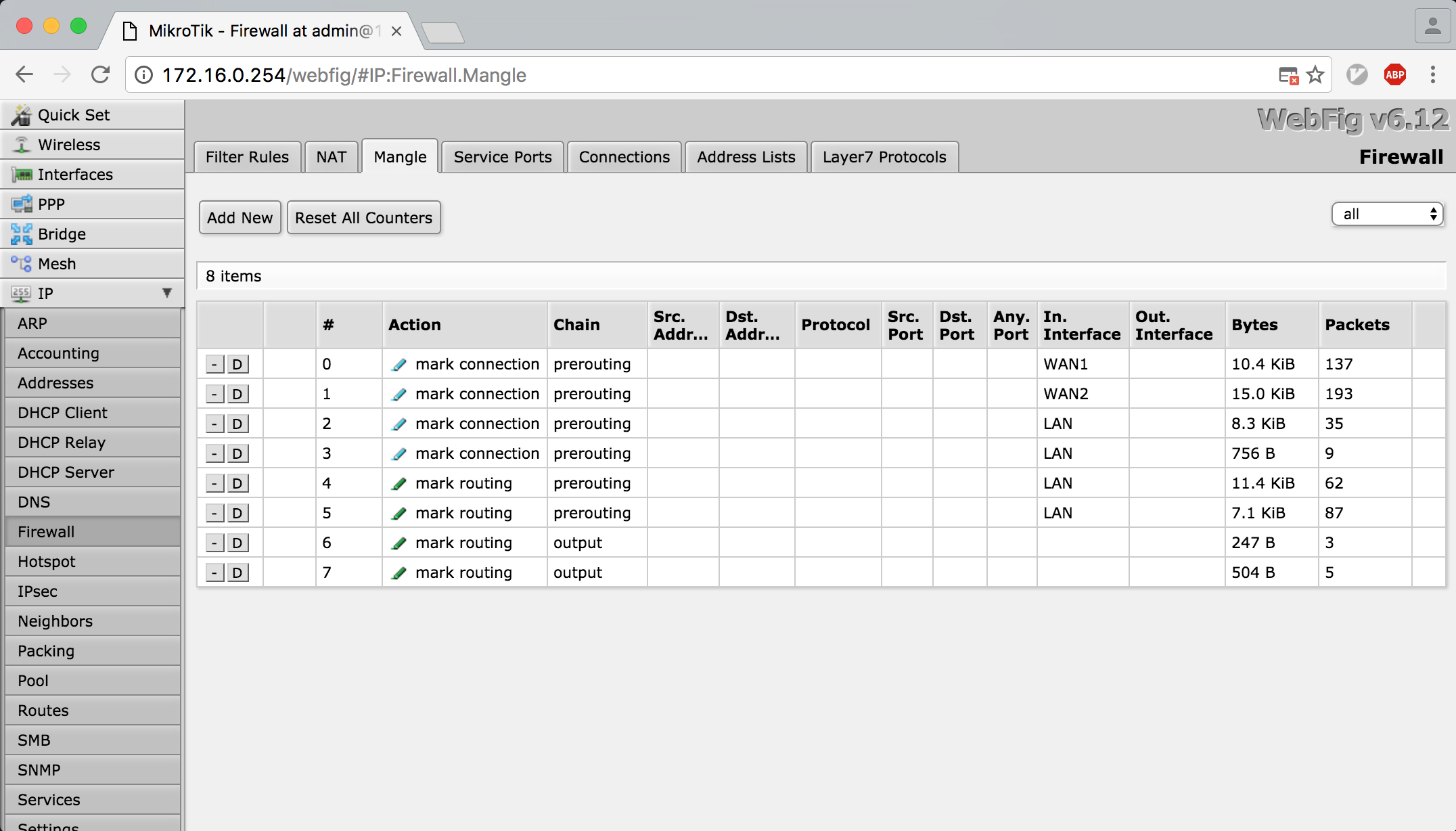Click the Interfaces card icon in sidebar
This screenshot has height=831, width=1456.
[x=21, y=175]
